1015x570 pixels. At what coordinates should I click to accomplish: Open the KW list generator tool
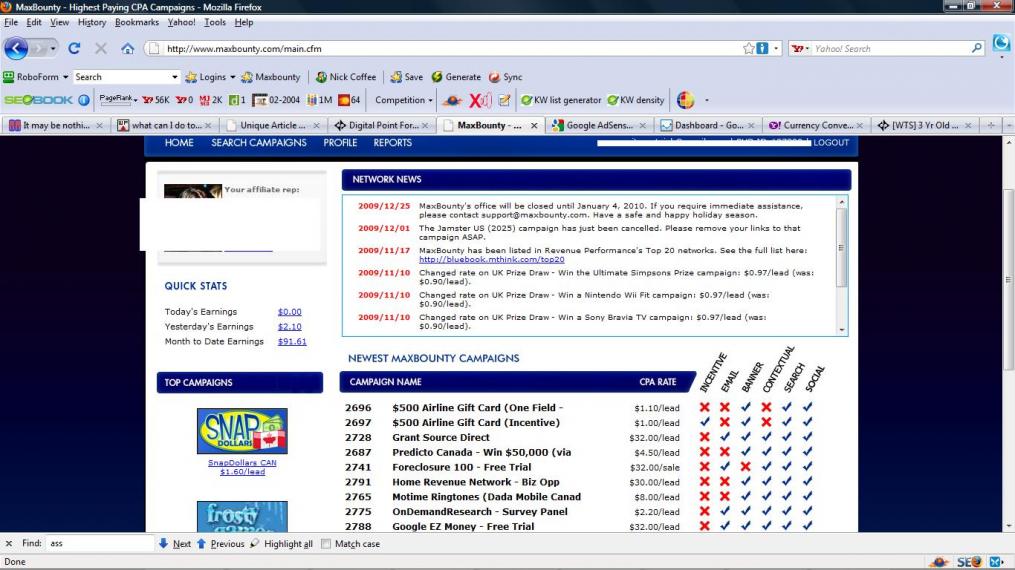coord(560,100)
